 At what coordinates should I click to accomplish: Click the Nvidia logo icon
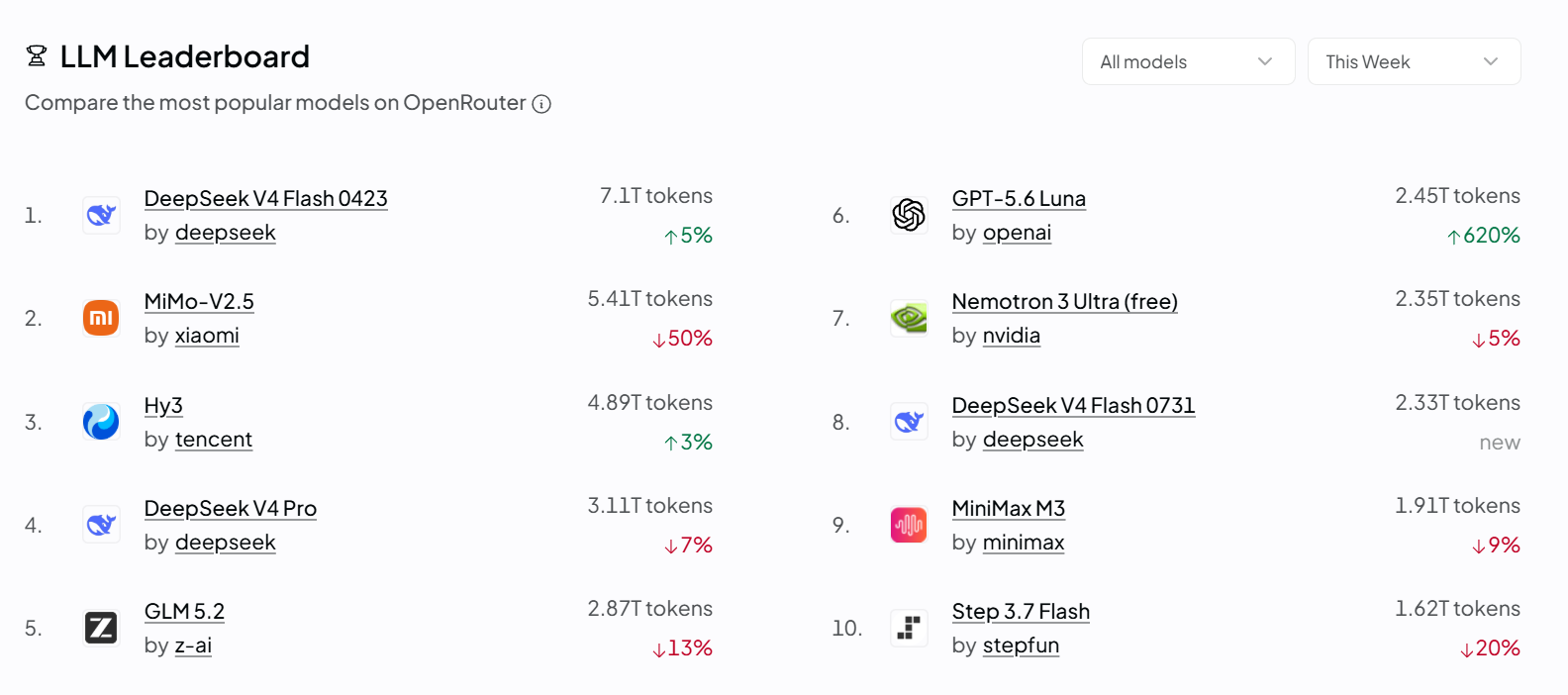[909, 318]
